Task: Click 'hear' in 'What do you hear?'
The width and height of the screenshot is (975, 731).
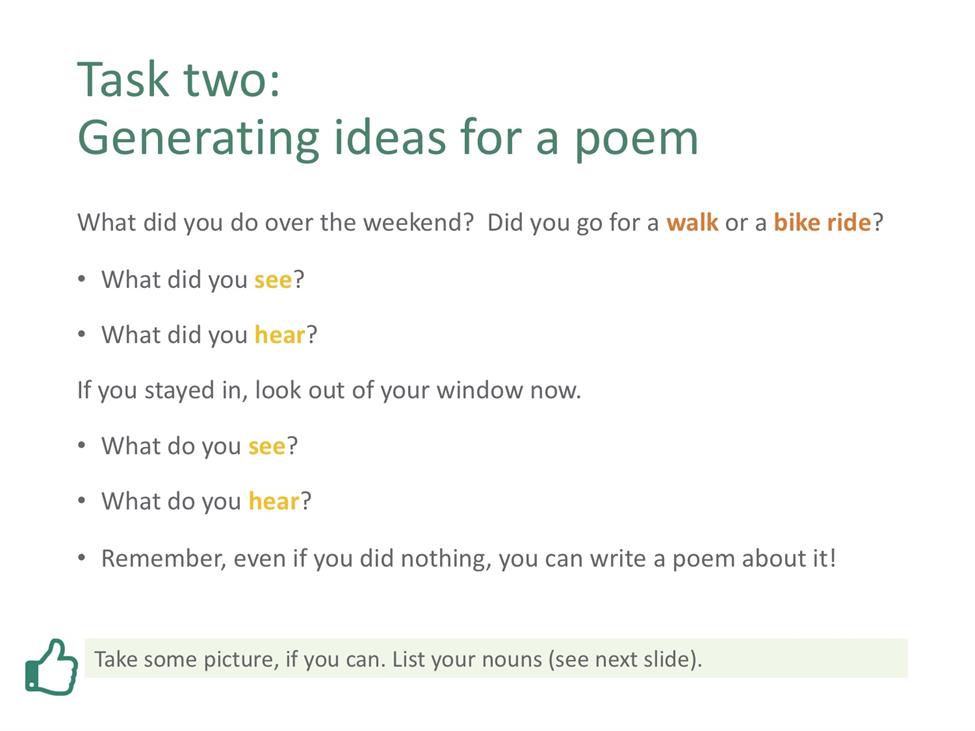Action: [274, 501]
